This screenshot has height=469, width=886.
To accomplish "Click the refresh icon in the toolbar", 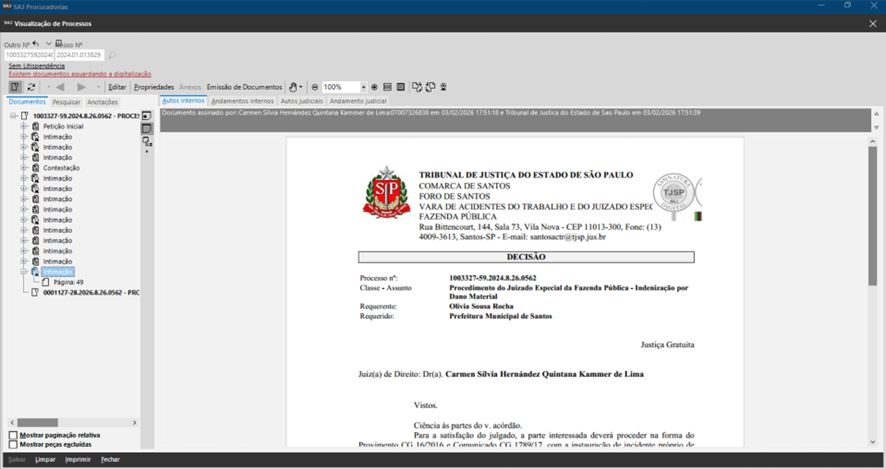I will [x=32, y=87].
